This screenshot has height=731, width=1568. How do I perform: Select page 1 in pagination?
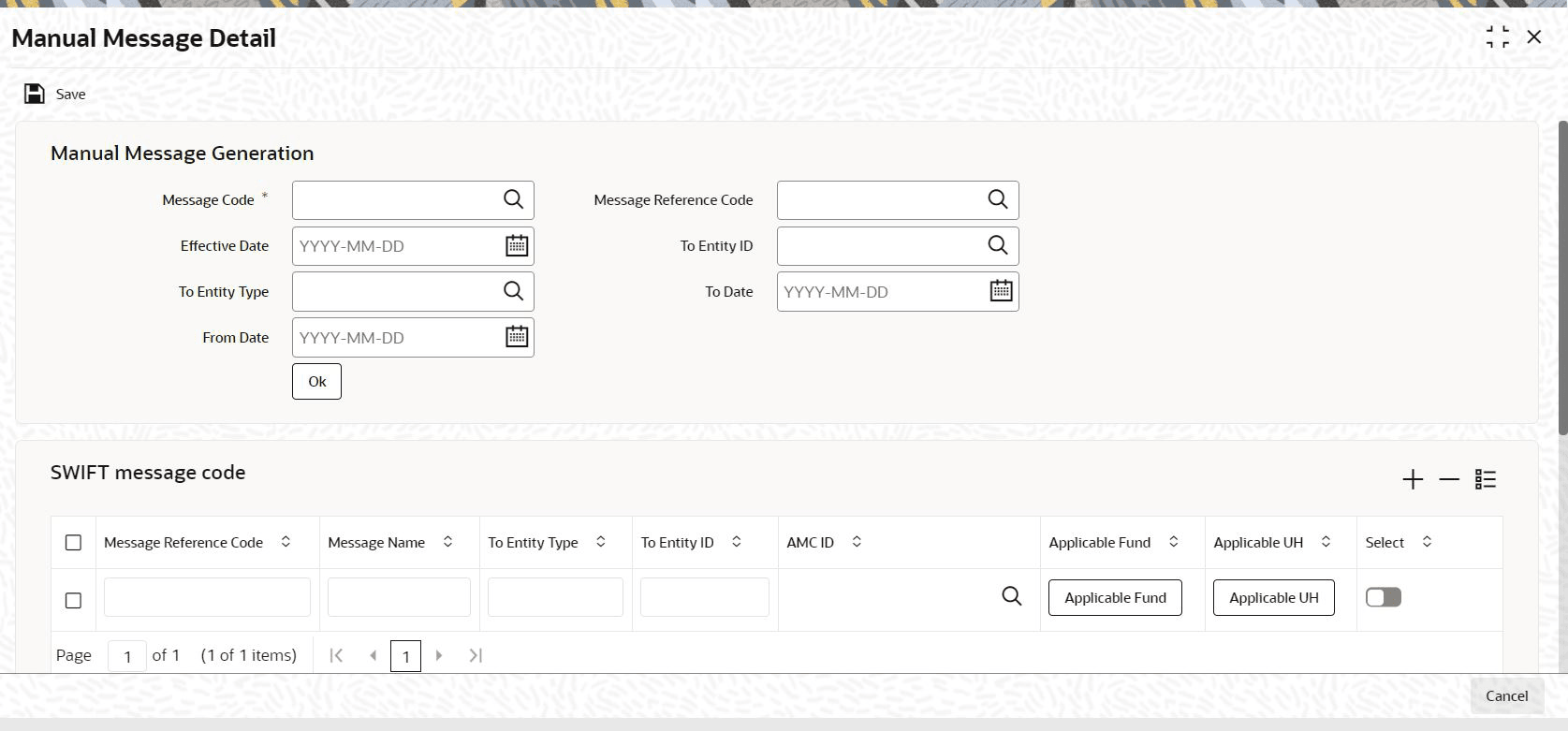tap(405, 656)
